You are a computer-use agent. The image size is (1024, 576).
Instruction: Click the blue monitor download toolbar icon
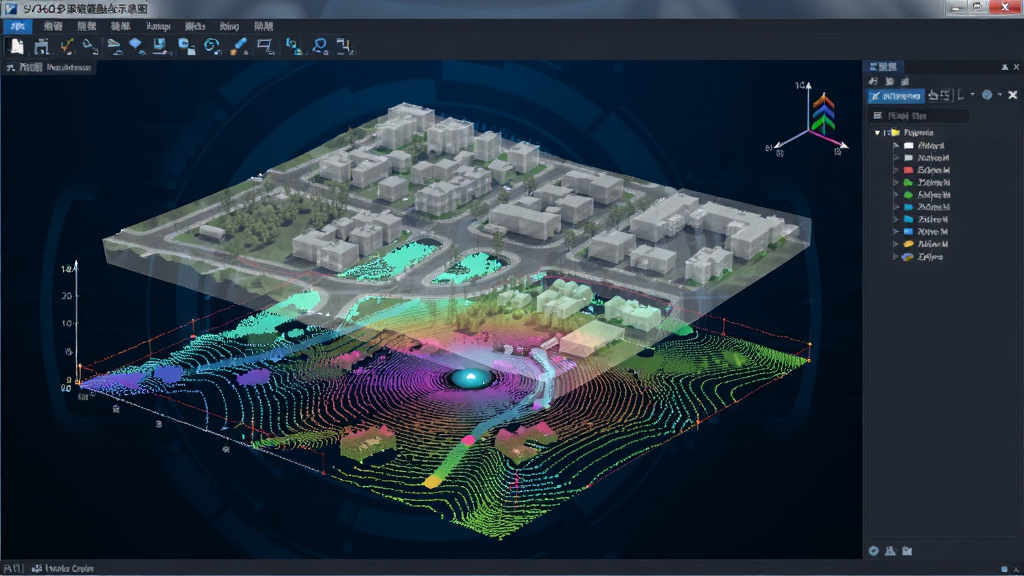[160, 46]
